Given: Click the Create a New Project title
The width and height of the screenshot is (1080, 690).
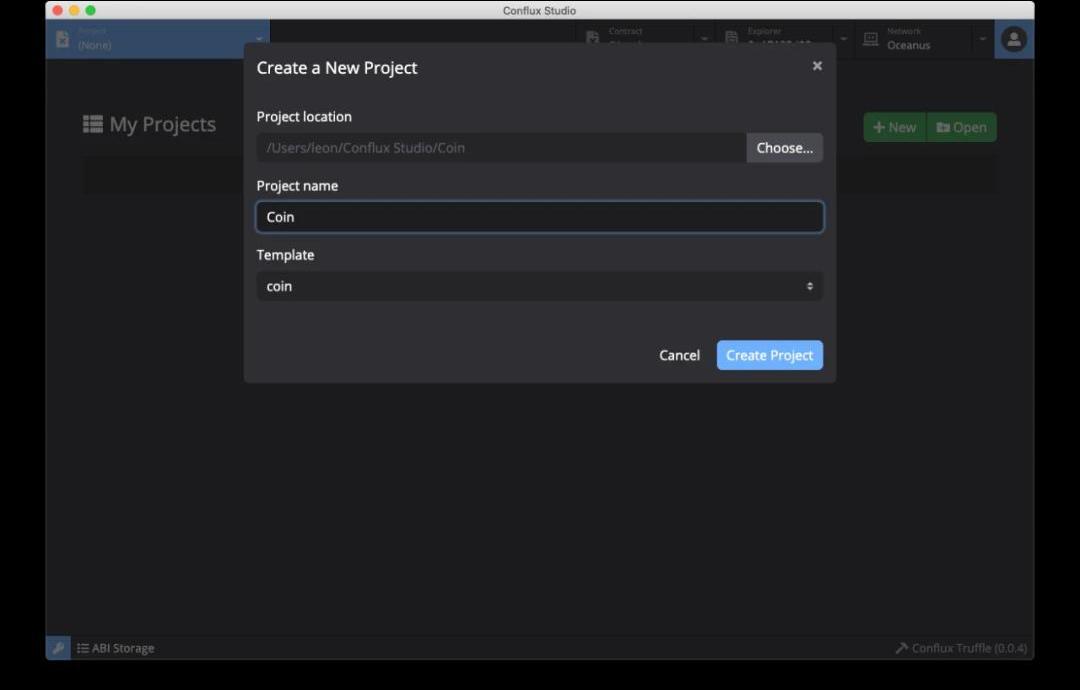Looking at the screenshot, I should tap(337, 67).
